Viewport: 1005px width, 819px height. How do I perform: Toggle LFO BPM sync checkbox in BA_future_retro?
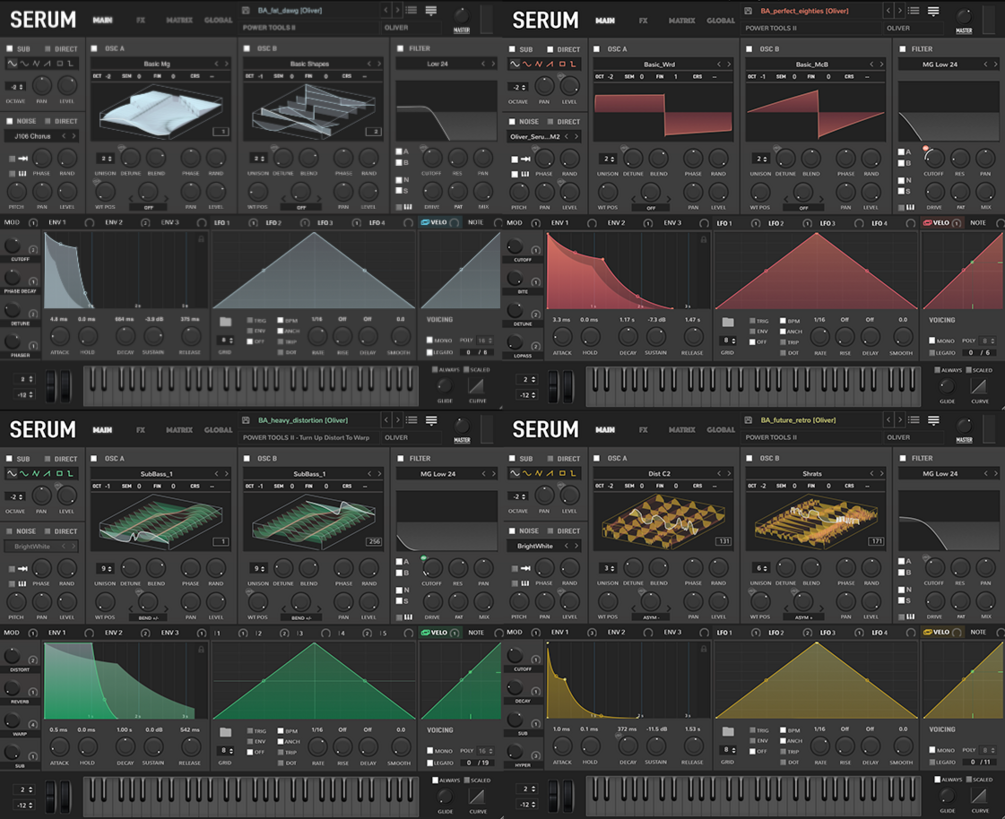(783, 731)
